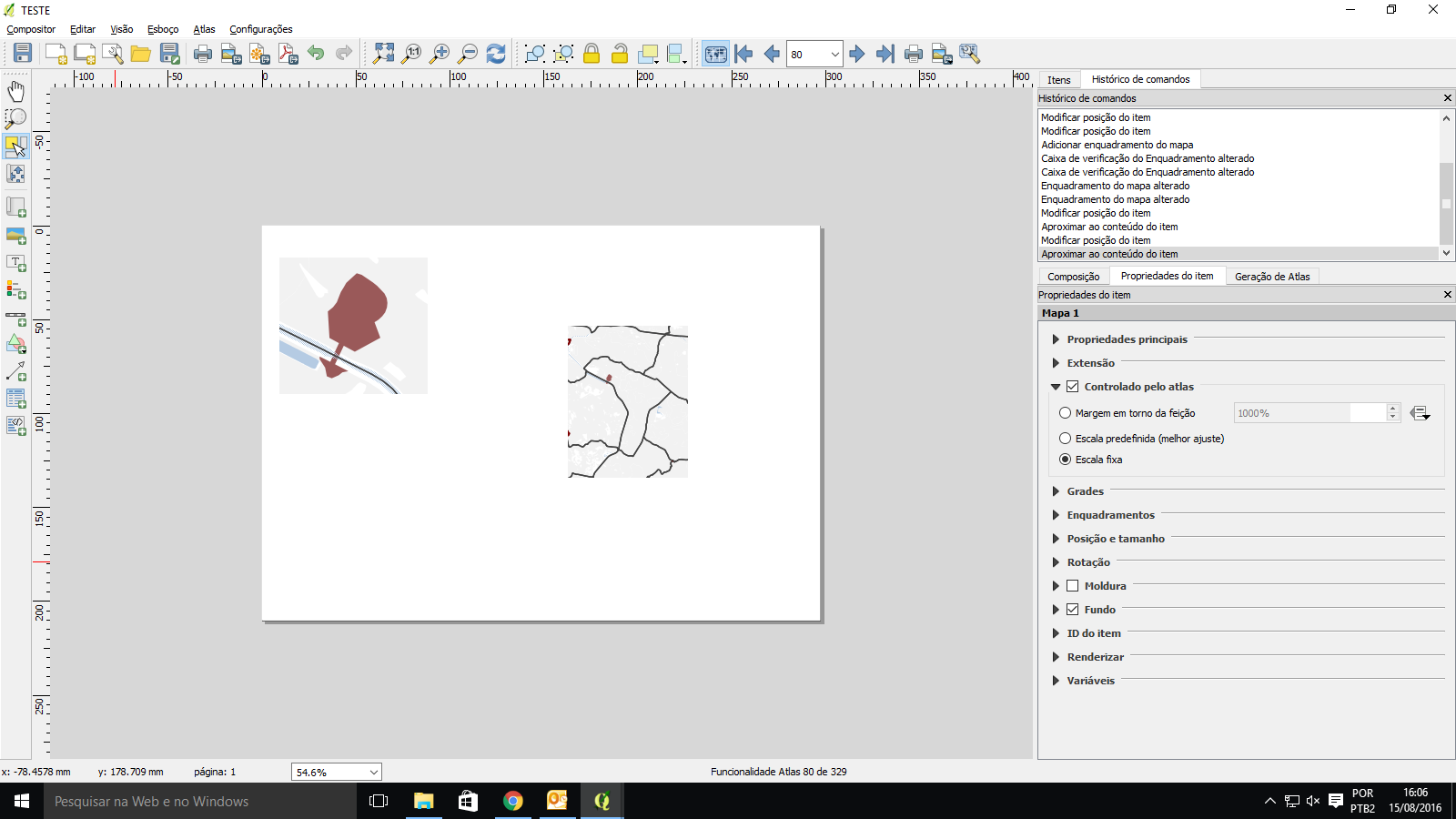Image resolution: width=1456 pixels, height=819 pixels.
Task: Expand 'Propriedades principais' section
Action: coord(1056,339)
